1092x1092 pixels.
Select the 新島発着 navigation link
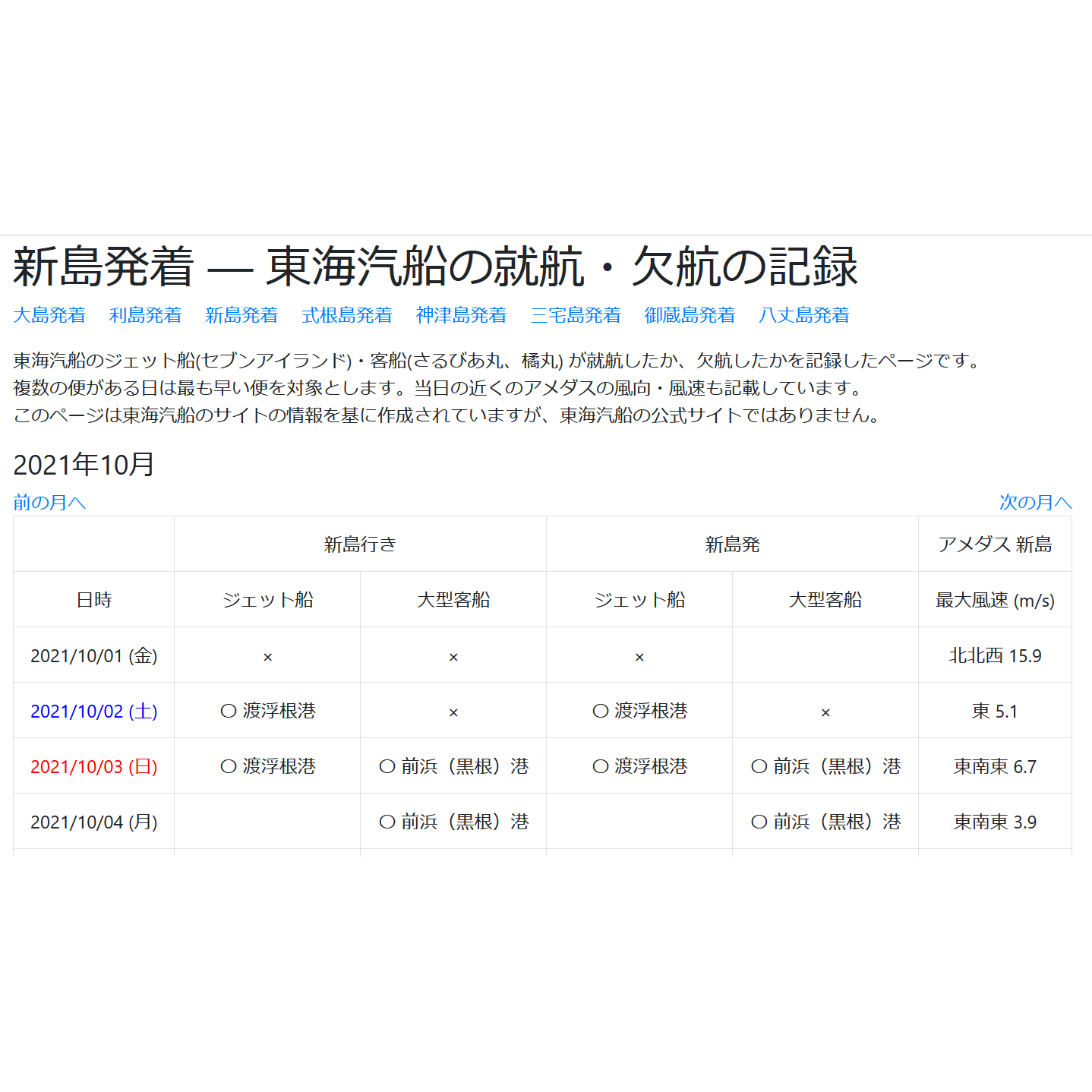click(240, 315)
